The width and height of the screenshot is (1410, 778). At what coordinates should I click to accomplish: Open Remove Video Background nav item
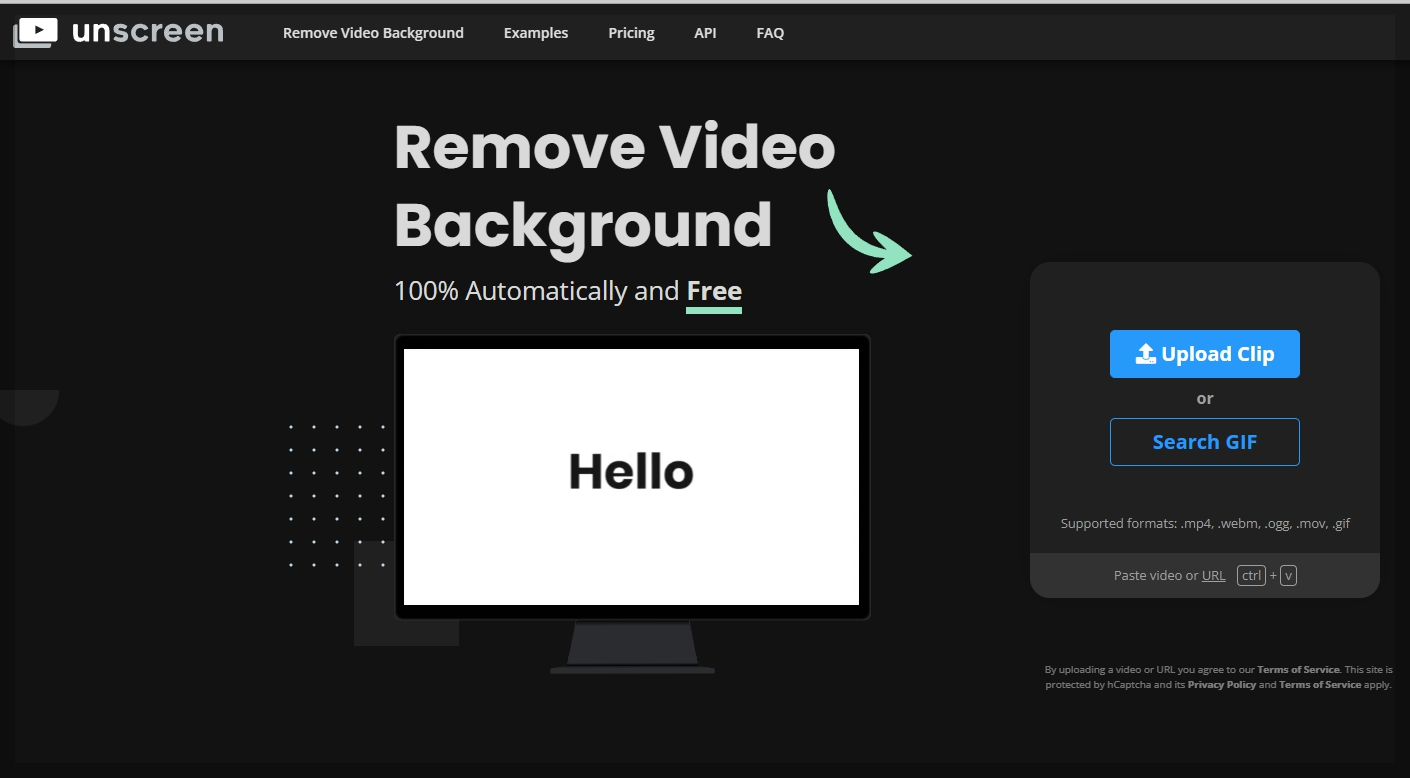click(373, 33)
